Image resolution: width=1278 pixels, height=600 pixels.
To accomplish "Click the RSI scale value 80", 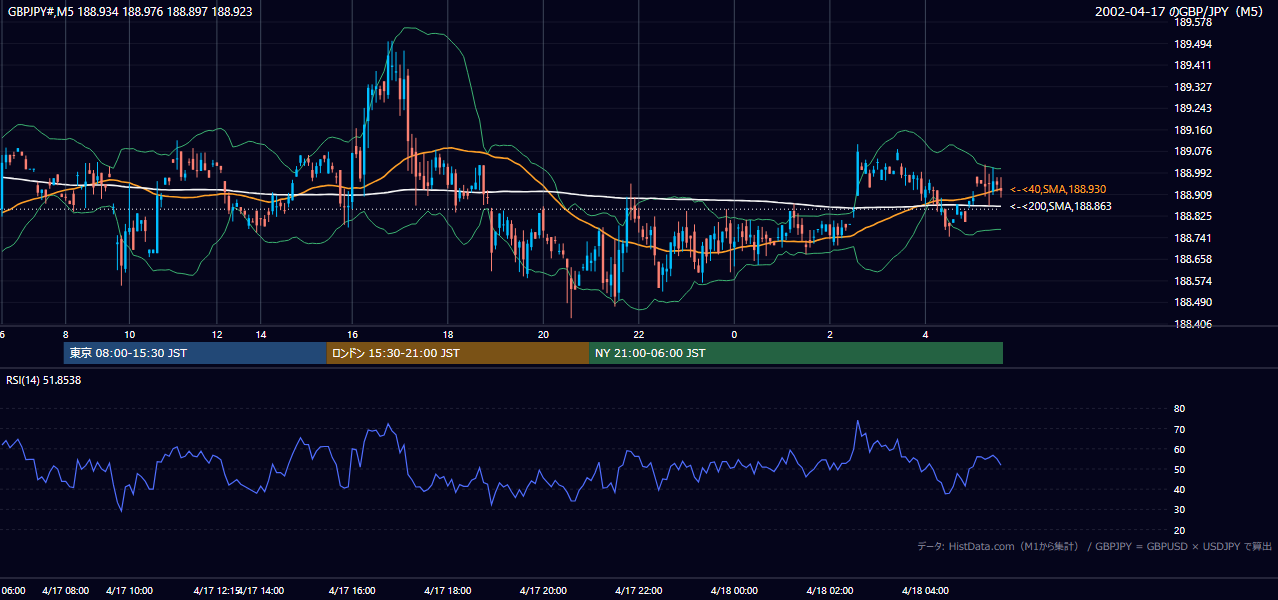I will [x=1179, y=409].
